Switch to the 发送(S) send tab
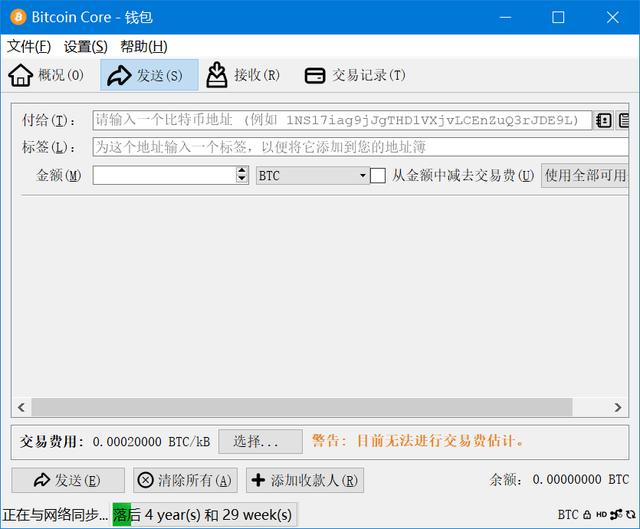Image resolution: width=640 pixels, height=529 pixels. click(149, 75)
